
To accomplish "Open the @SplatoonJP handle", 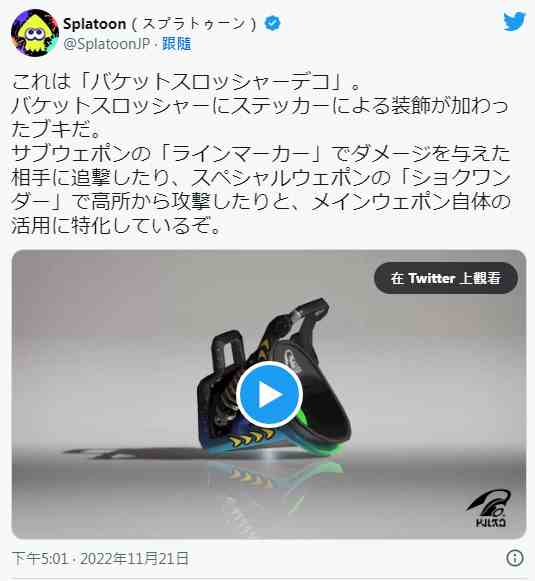I will click(107, 44).
